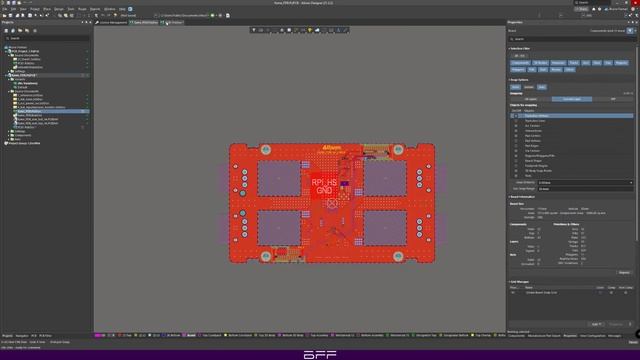Click the Reports button in Board Information
This screenshot has height=360, width=640.
click(624, 272)
